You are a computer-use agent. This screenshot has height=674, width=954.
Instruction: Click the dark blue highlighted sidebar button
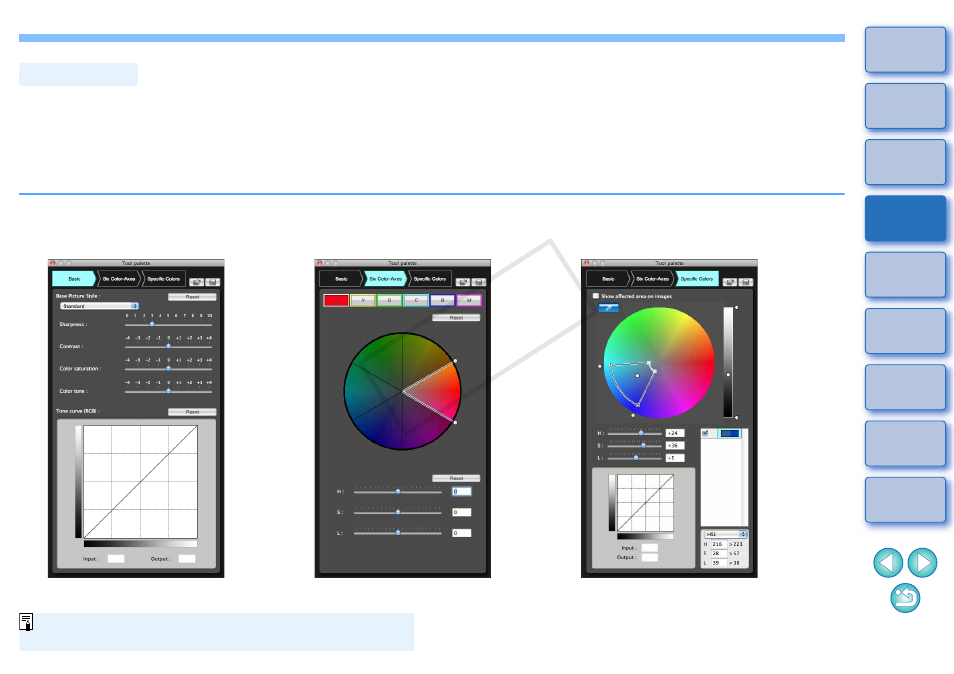[905, 218]
